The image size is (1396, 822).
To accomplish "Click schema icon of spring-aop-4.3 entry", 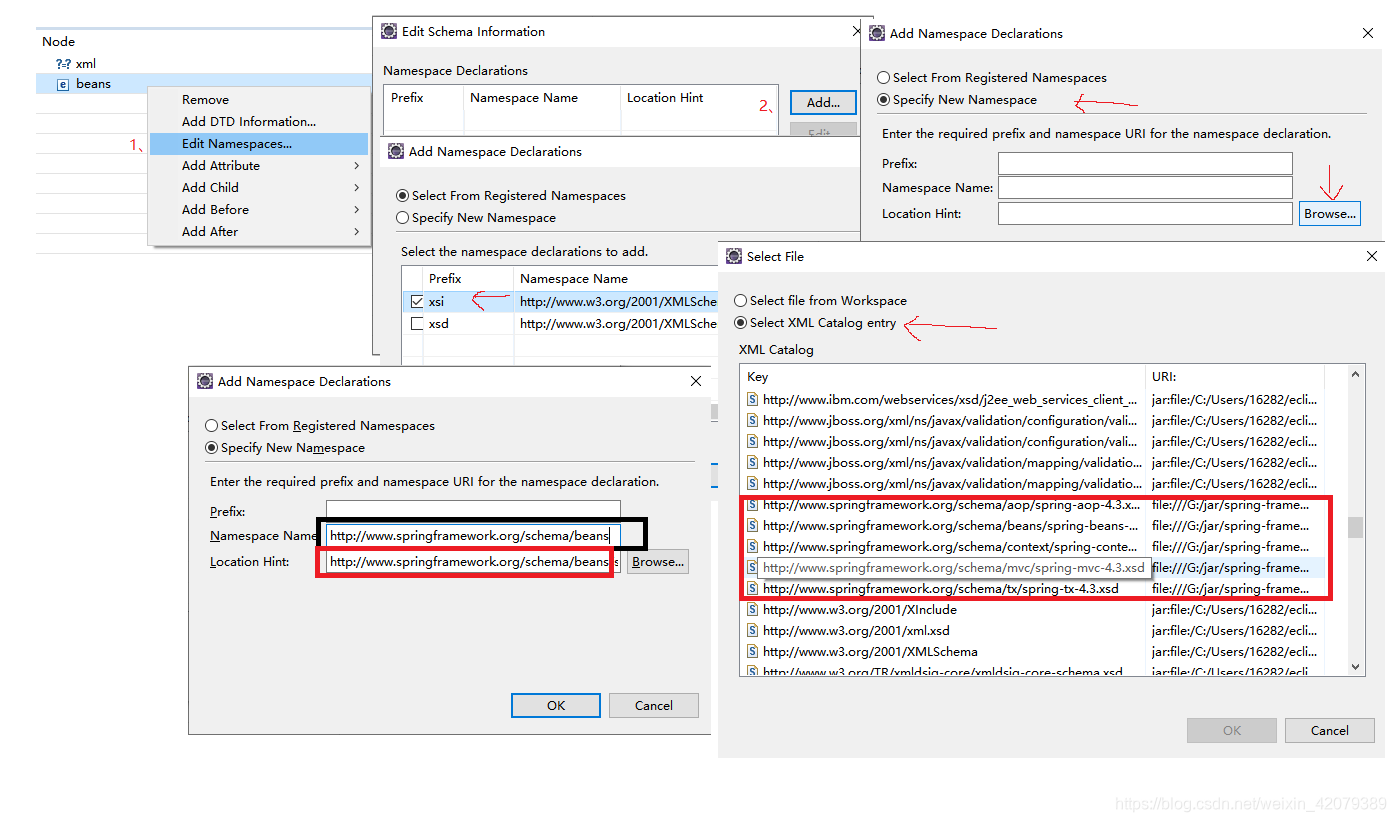I will [x=753, y=504].
